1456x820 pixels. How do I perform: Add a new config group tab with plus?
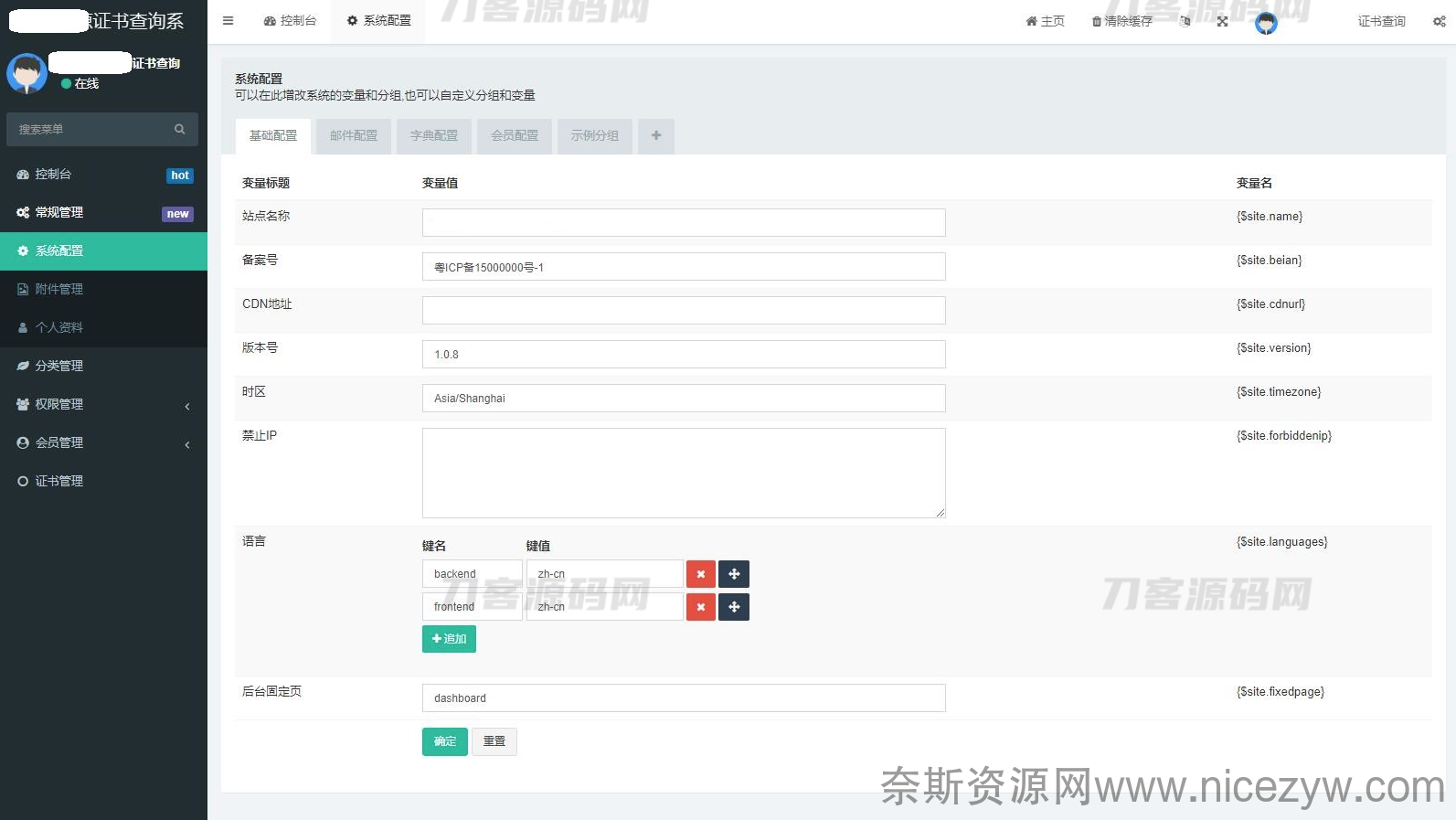tap(655, 135)
